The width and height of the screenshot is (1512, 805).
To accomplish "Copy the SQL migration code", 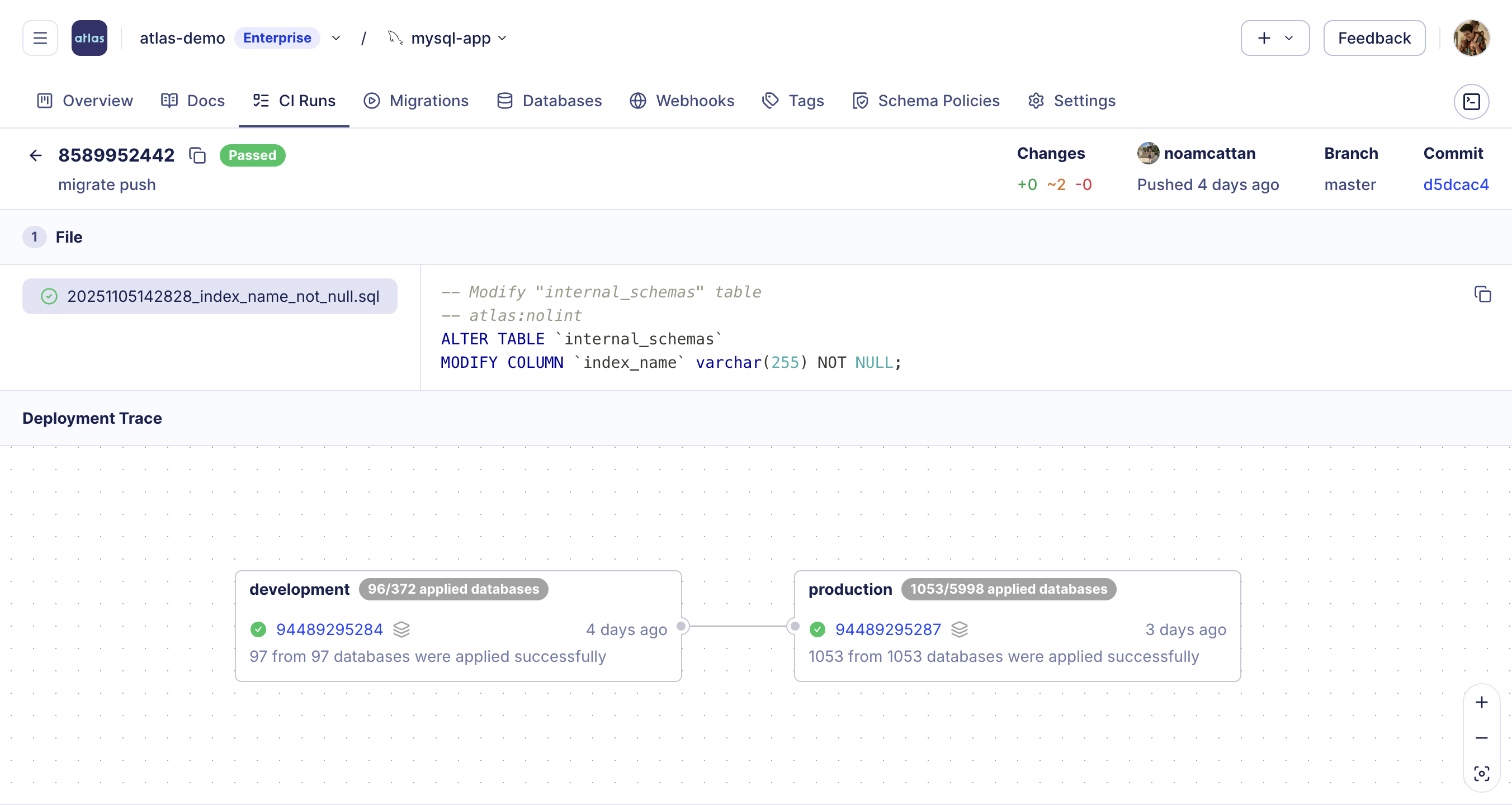I will click(x=1482, y=294).
